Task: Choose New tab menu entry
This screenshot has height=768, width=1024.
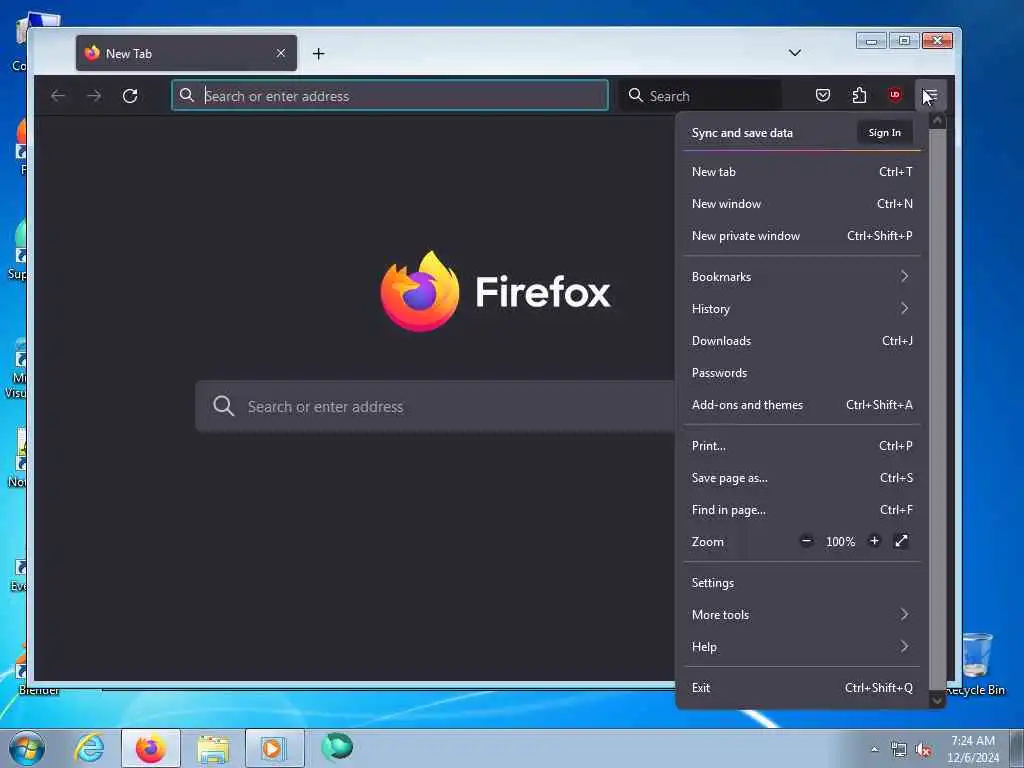Action: 802,172
